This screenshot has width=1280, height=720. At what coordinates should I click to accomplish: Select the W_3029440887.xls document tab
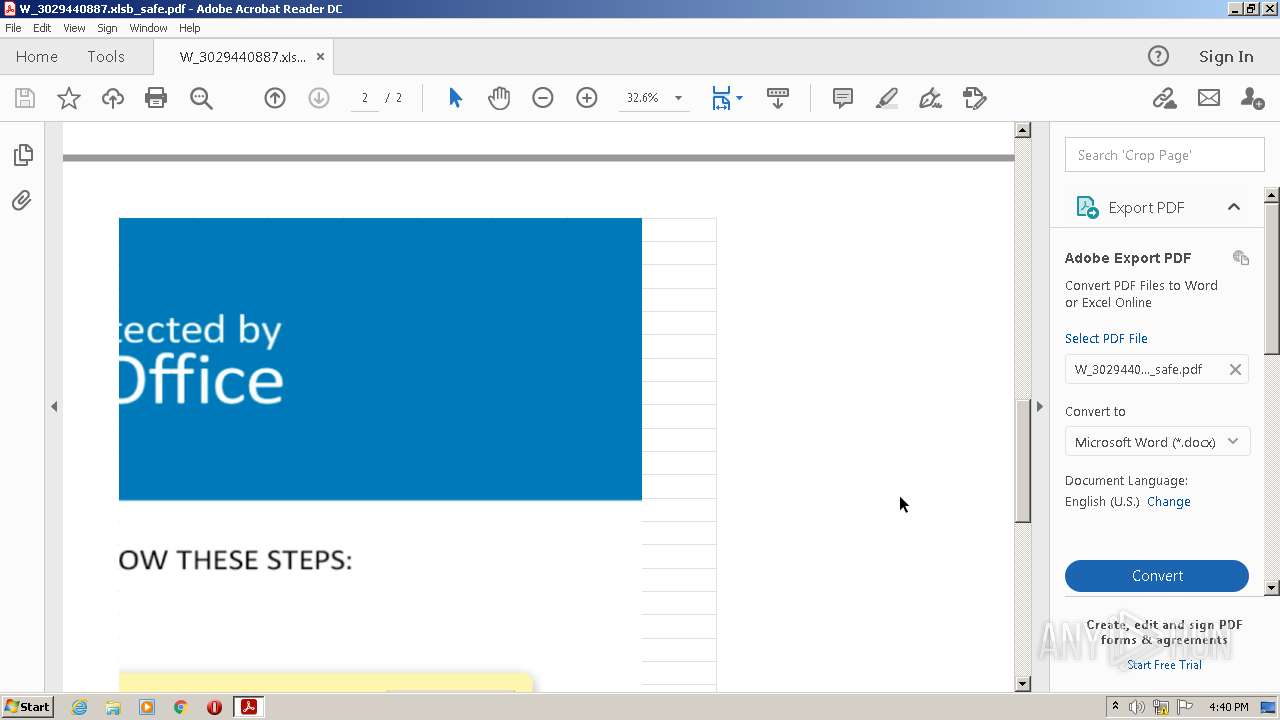tap(243, 57)
